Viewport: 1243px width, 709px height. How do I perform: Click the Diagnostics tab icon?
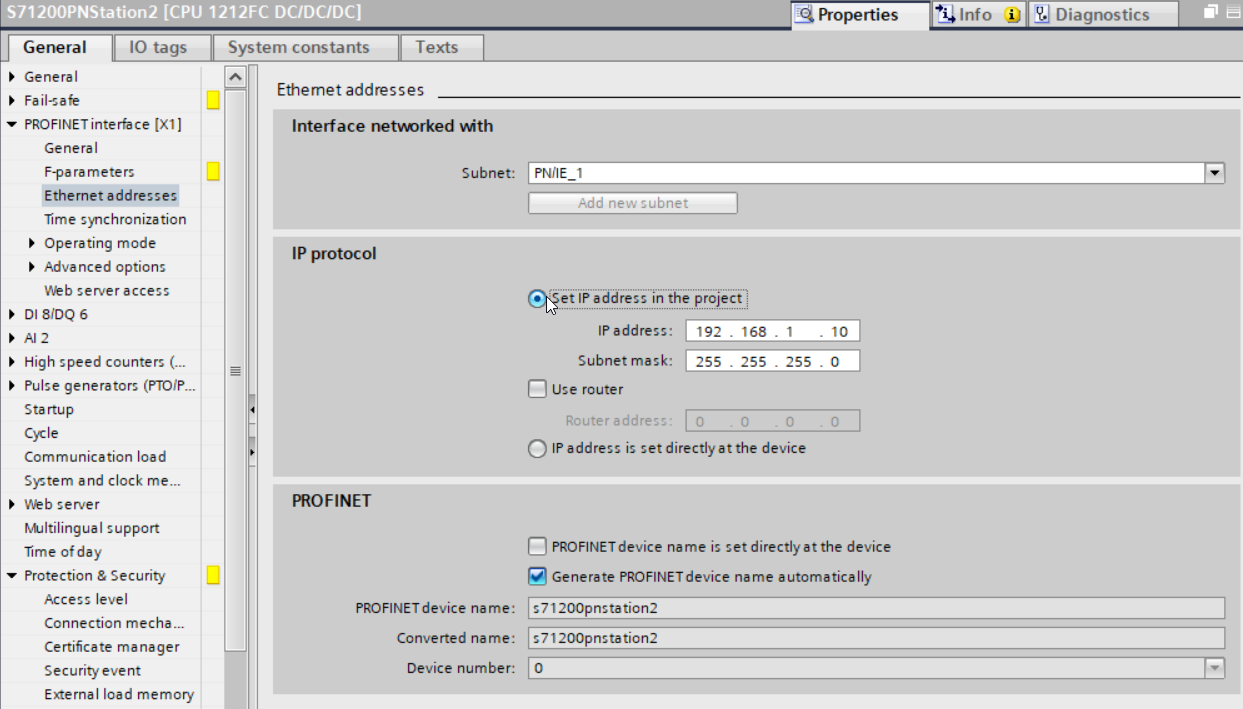[1042, 14]
